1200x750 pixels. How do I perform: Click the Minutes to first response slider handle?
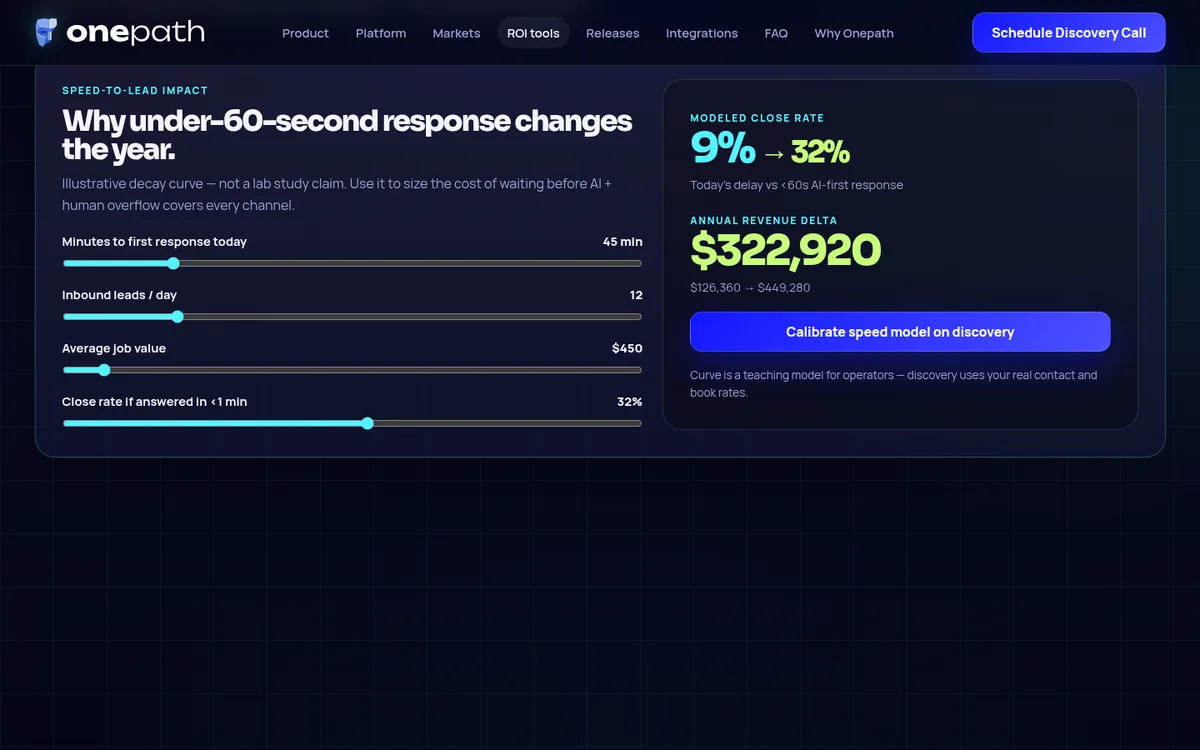pos(173,263)
